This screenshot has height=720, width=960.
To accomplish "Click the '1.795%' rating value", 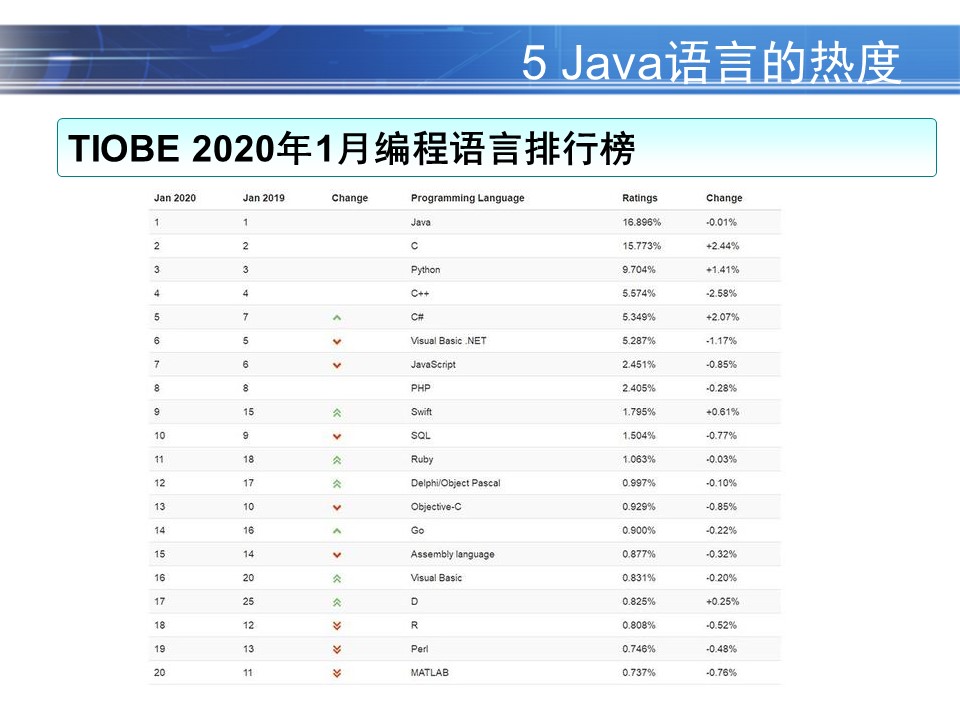I will [639, 412].
